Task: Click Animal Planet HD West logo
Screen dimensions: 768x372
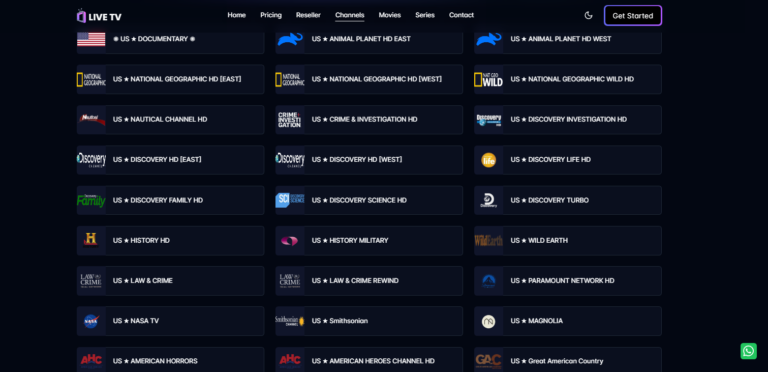Action: tap(489, 39)
